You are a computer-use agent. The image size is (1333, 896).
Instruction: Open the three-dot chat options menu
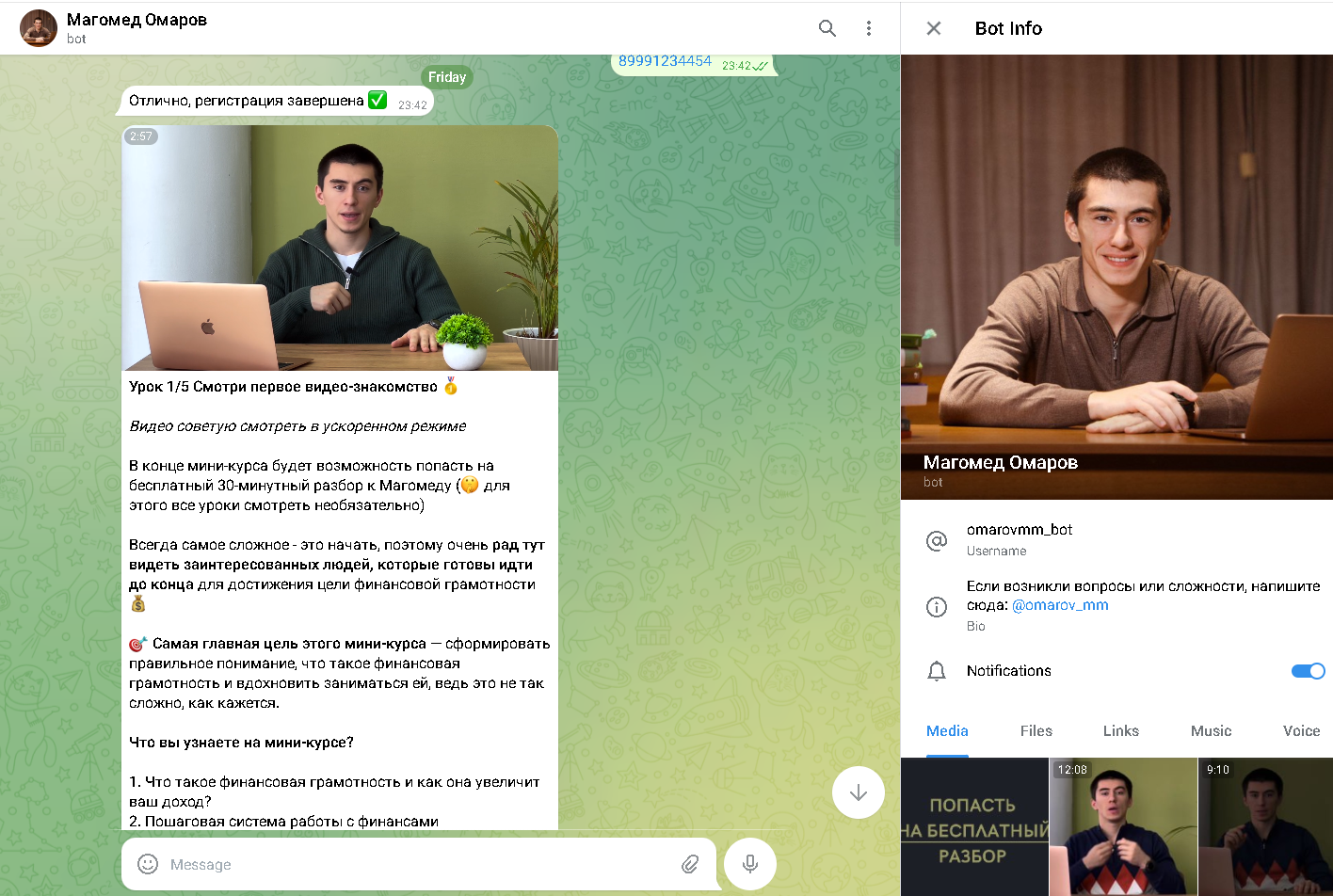[869, 28]
